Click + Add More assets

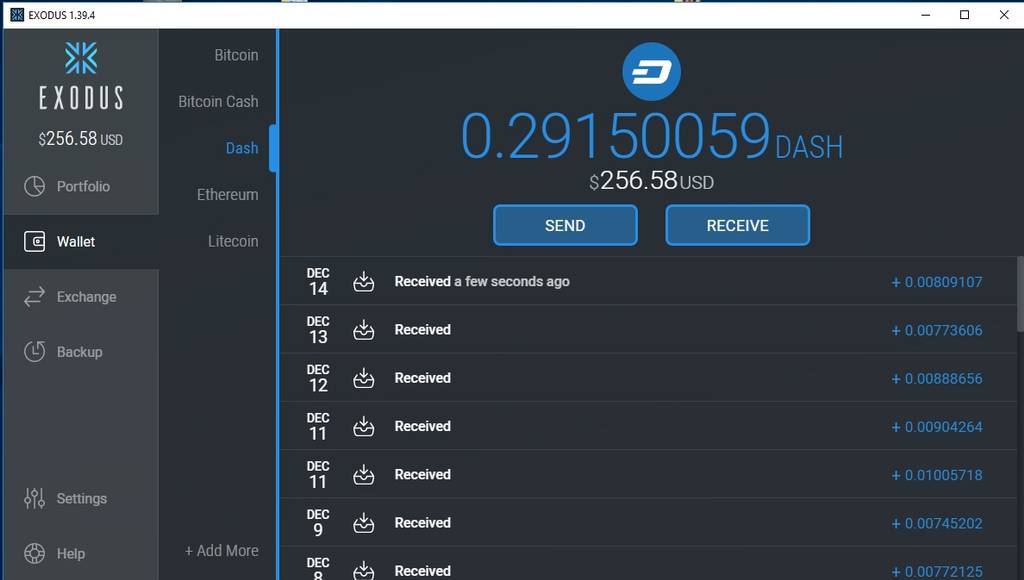pos(221,551)
